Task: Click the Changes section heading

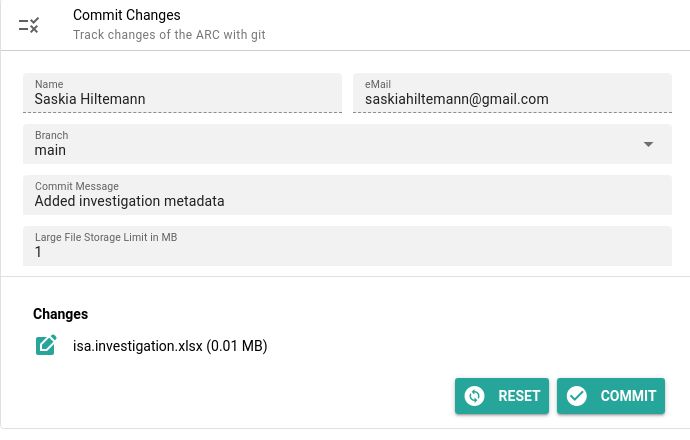Action: point(60,314)
